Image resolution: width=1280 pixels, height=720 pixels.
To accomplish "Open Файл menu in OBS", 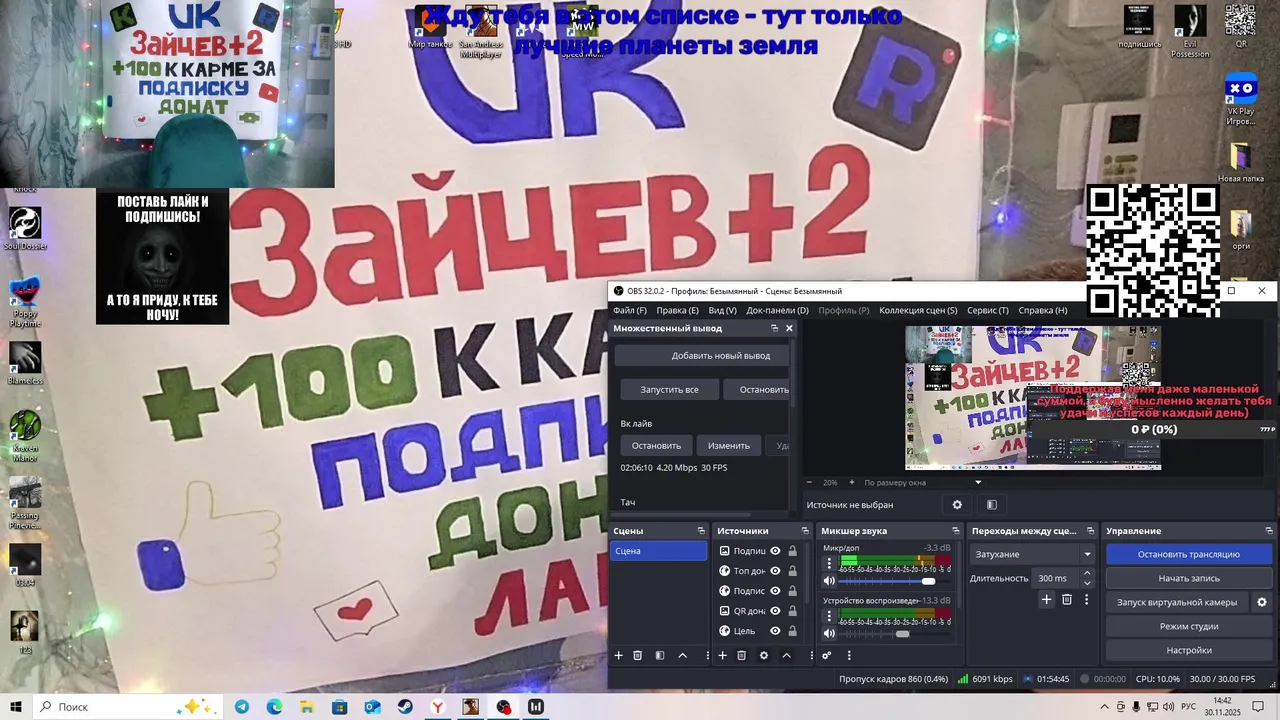I will 629,310.
